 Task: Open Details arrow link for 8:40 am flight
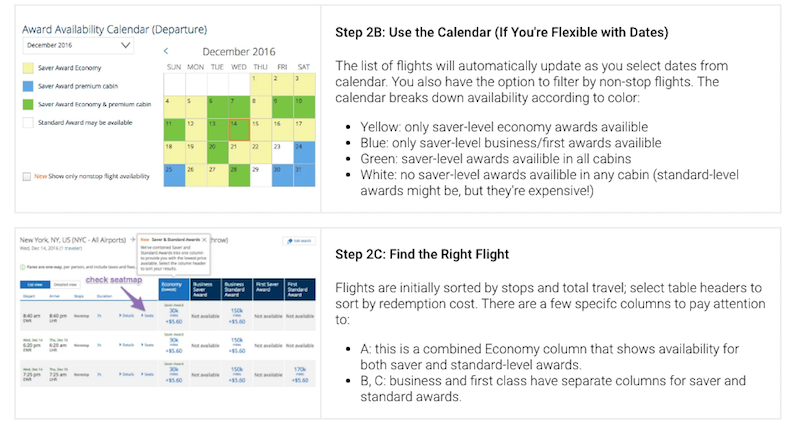(127, 316)
